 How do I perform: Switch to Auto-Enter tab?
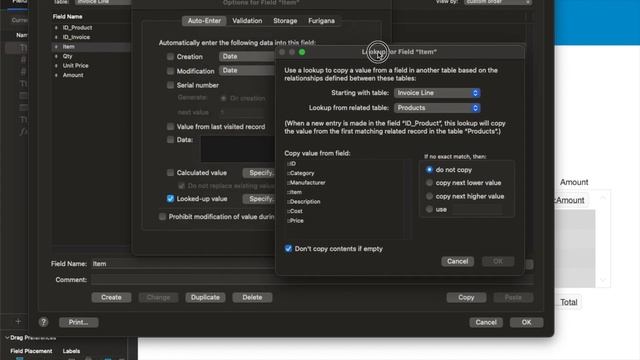[x=204, y=21]
